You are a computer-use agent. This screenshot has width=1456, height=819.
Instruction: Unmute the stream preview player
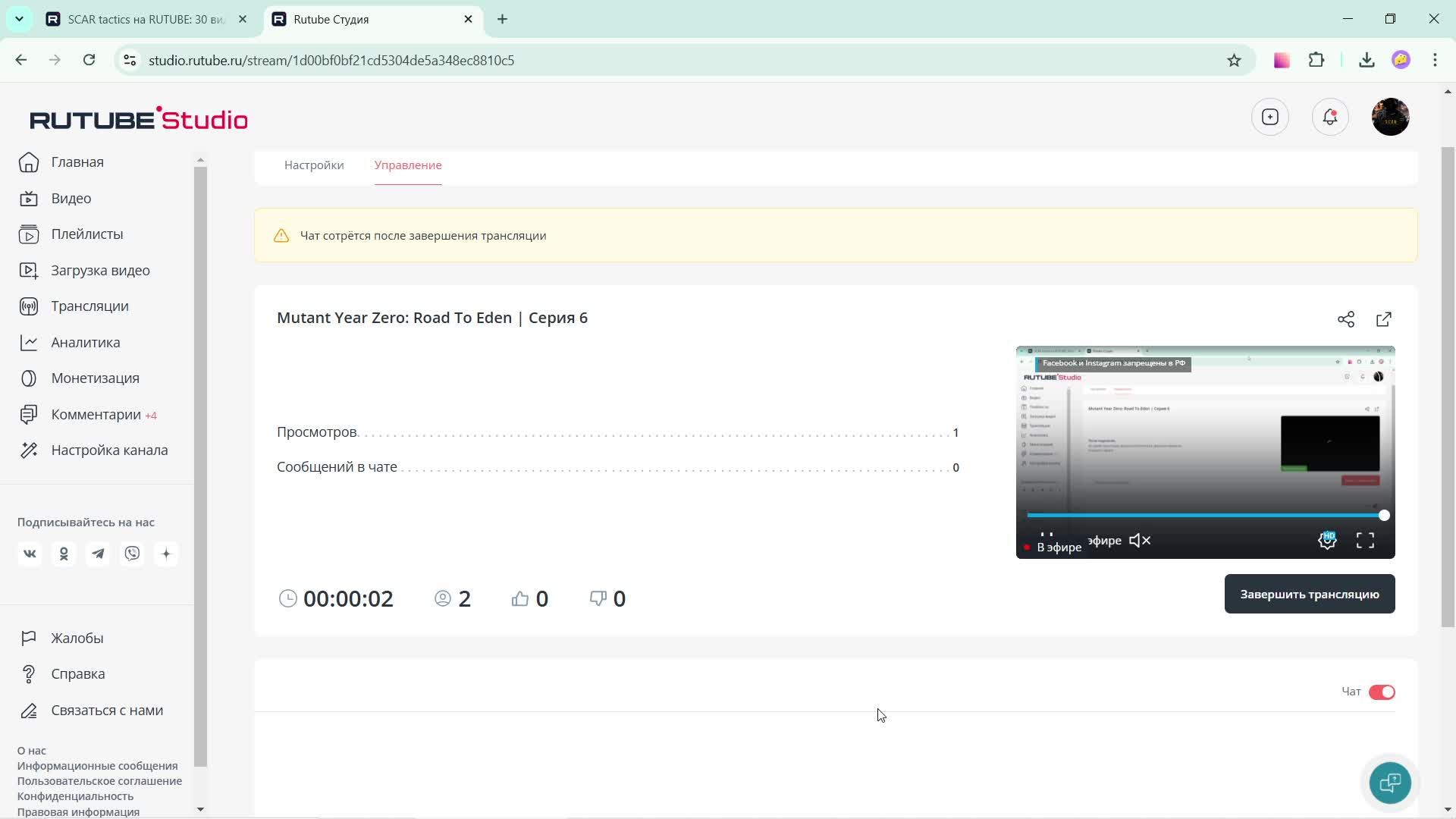click(1140, 541)
